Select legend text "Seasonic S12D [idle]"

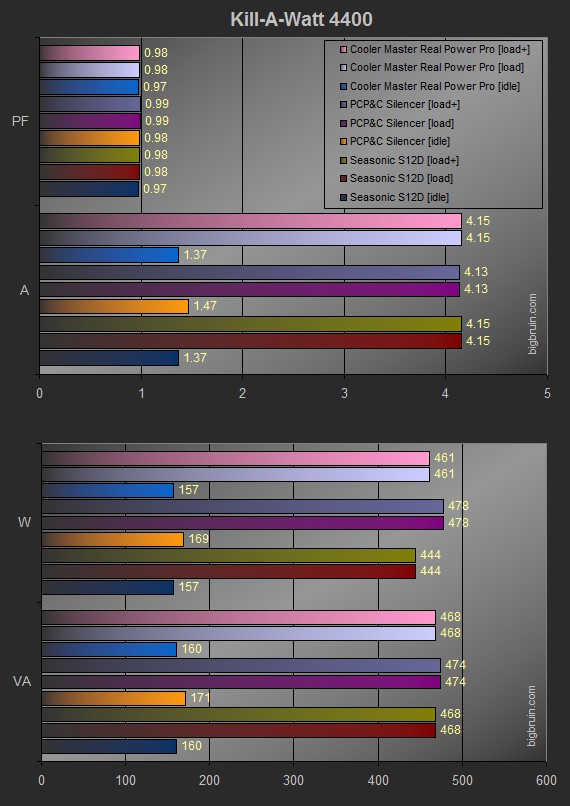coord(399,197)
